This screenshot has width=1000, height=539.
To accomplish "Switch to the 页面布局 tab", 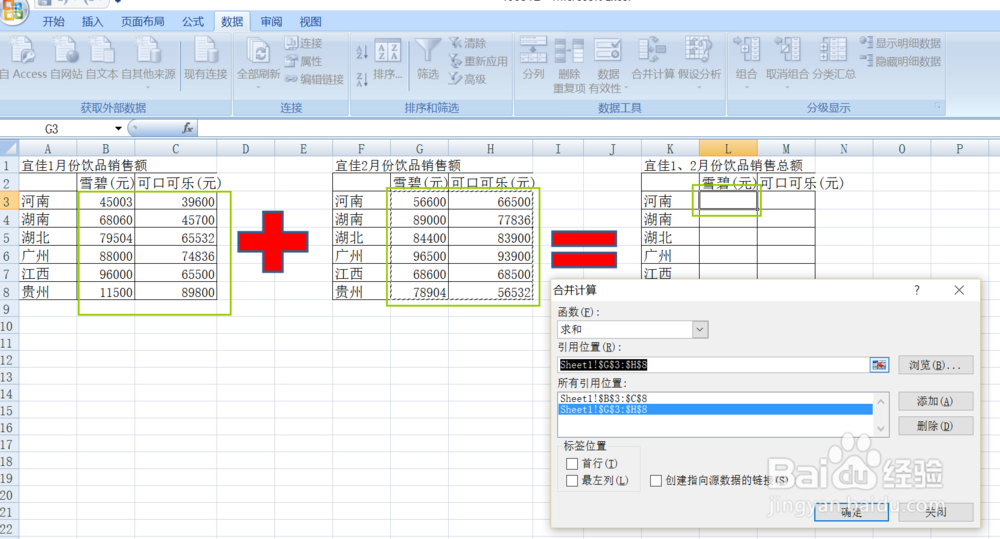I will click(143, 21).
